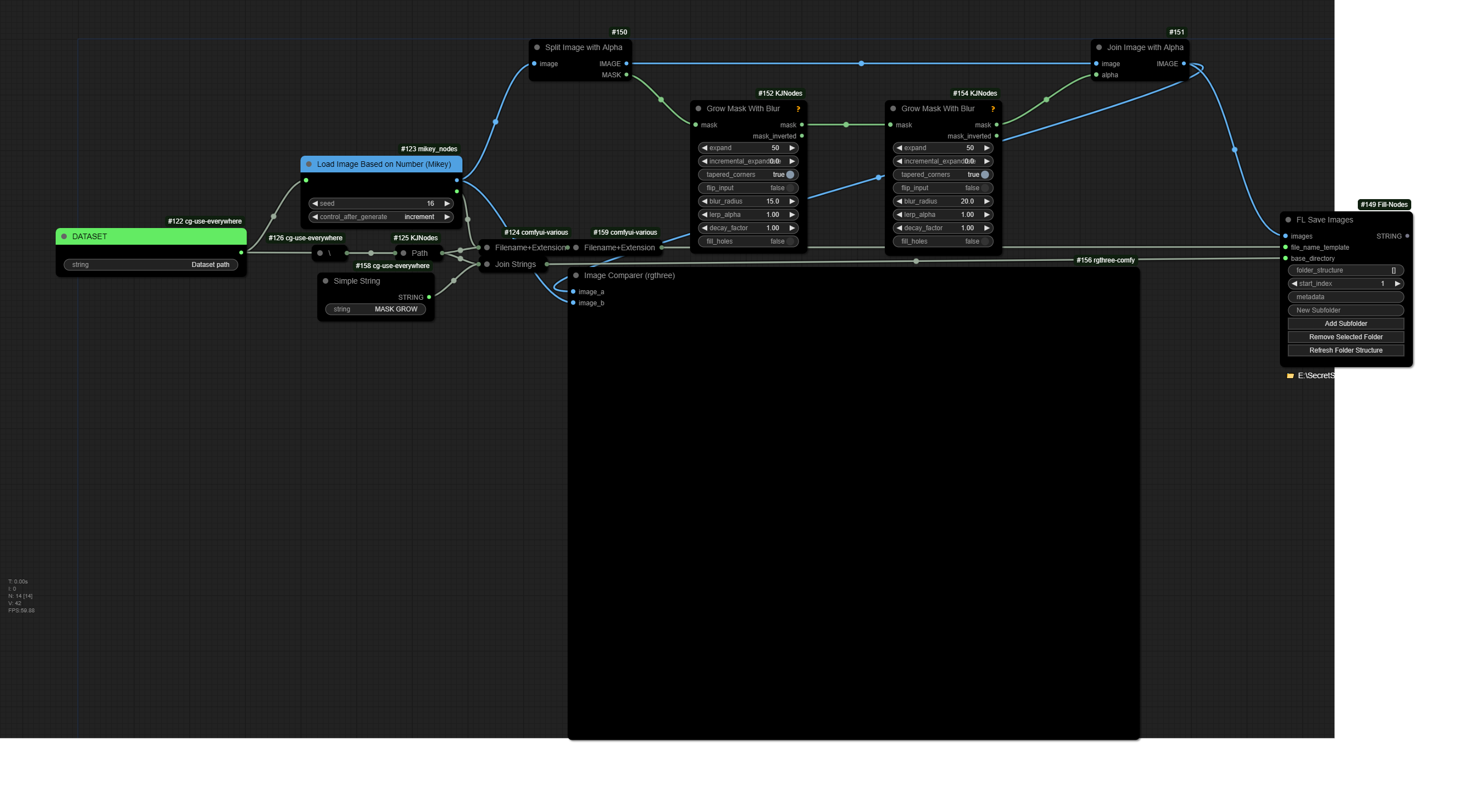Click the collapse dot on Load Image Based on Number
1468x812 pixels.
[309, 164]
